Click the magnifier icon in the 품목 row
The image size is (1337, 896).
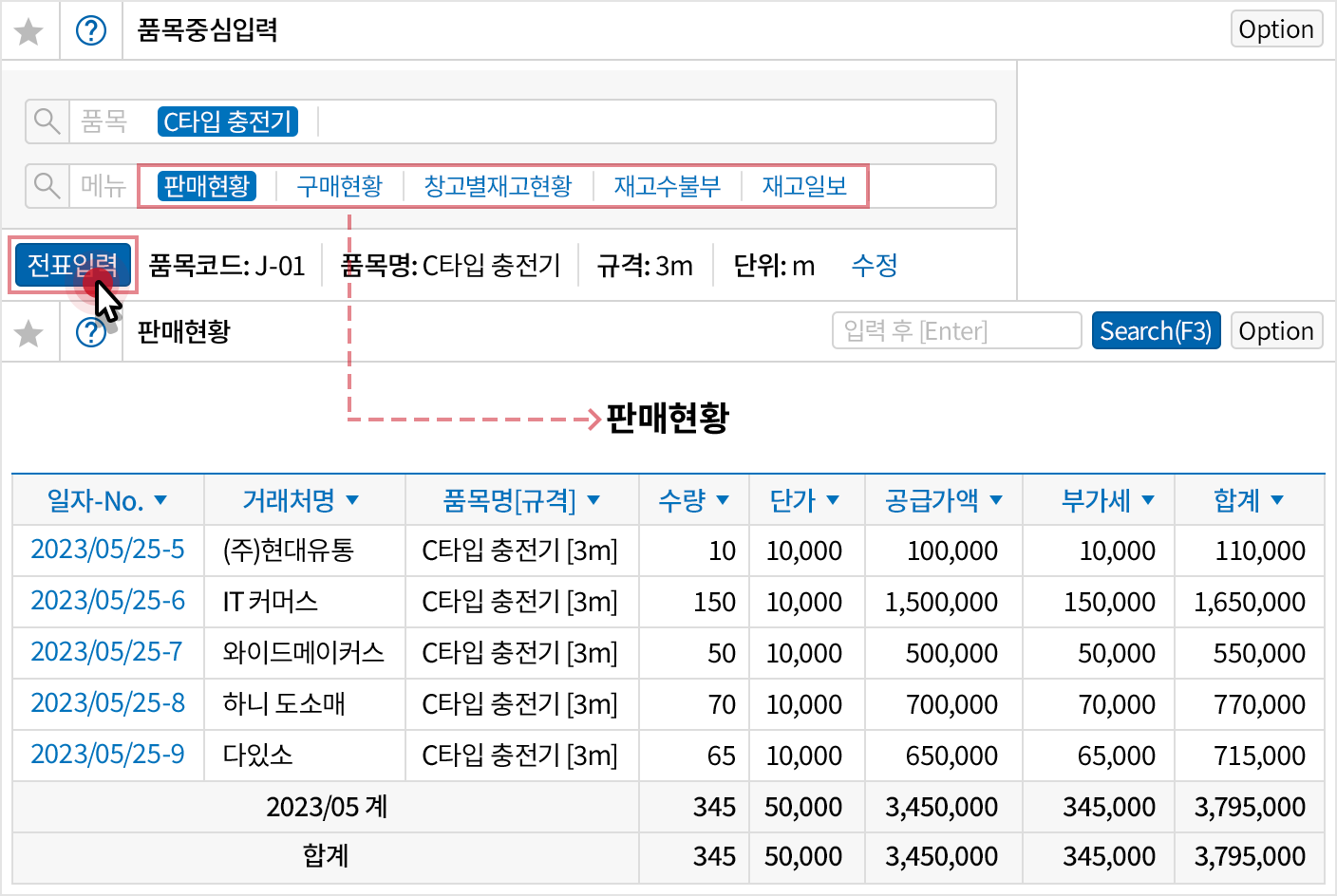pos(47,121)
